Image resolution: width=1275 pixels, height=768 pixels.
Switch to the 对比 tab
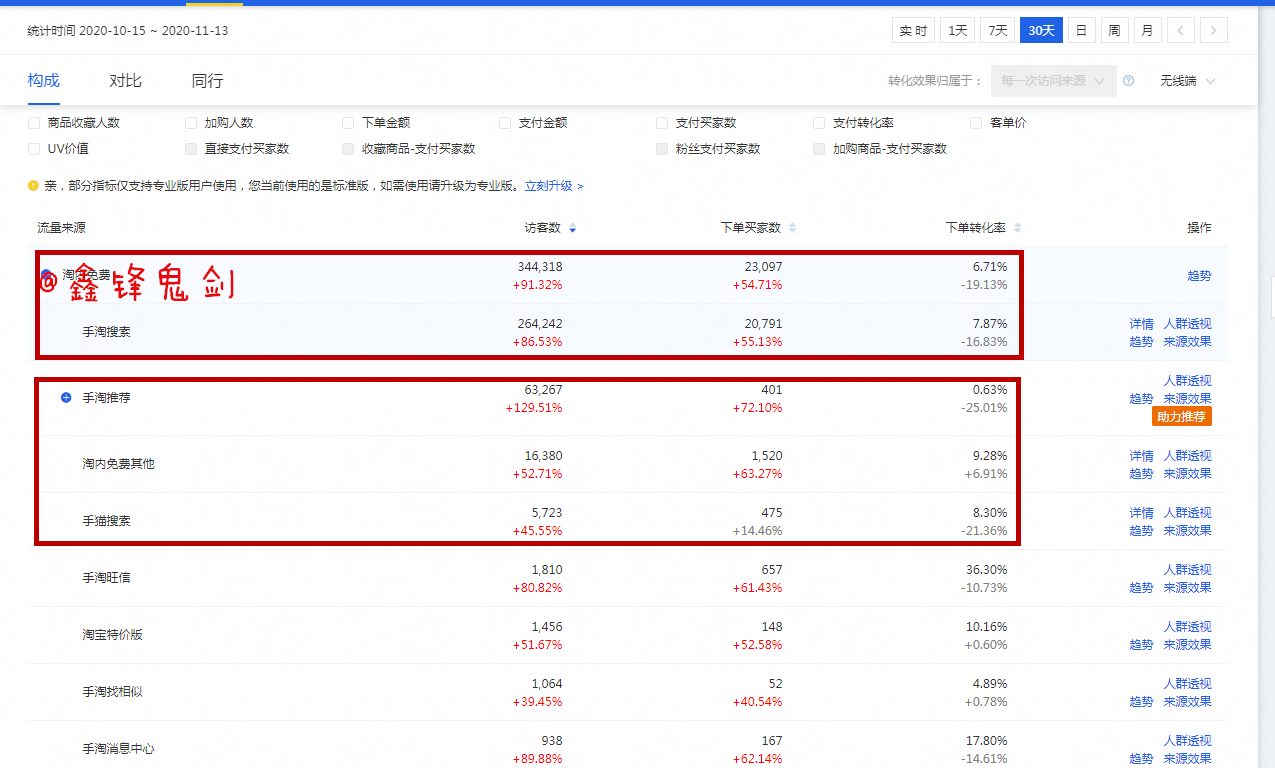pos(125,81)
